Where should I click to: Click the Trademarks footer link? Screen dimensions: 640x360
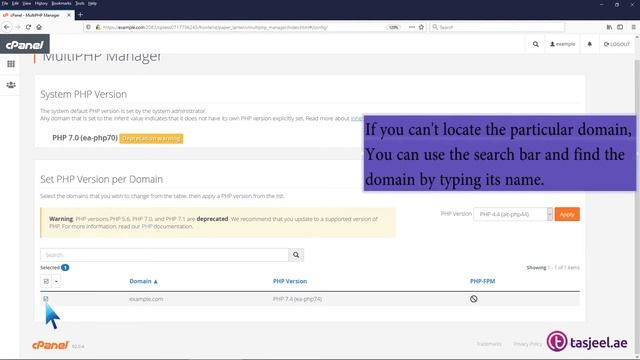coord(489,344)
